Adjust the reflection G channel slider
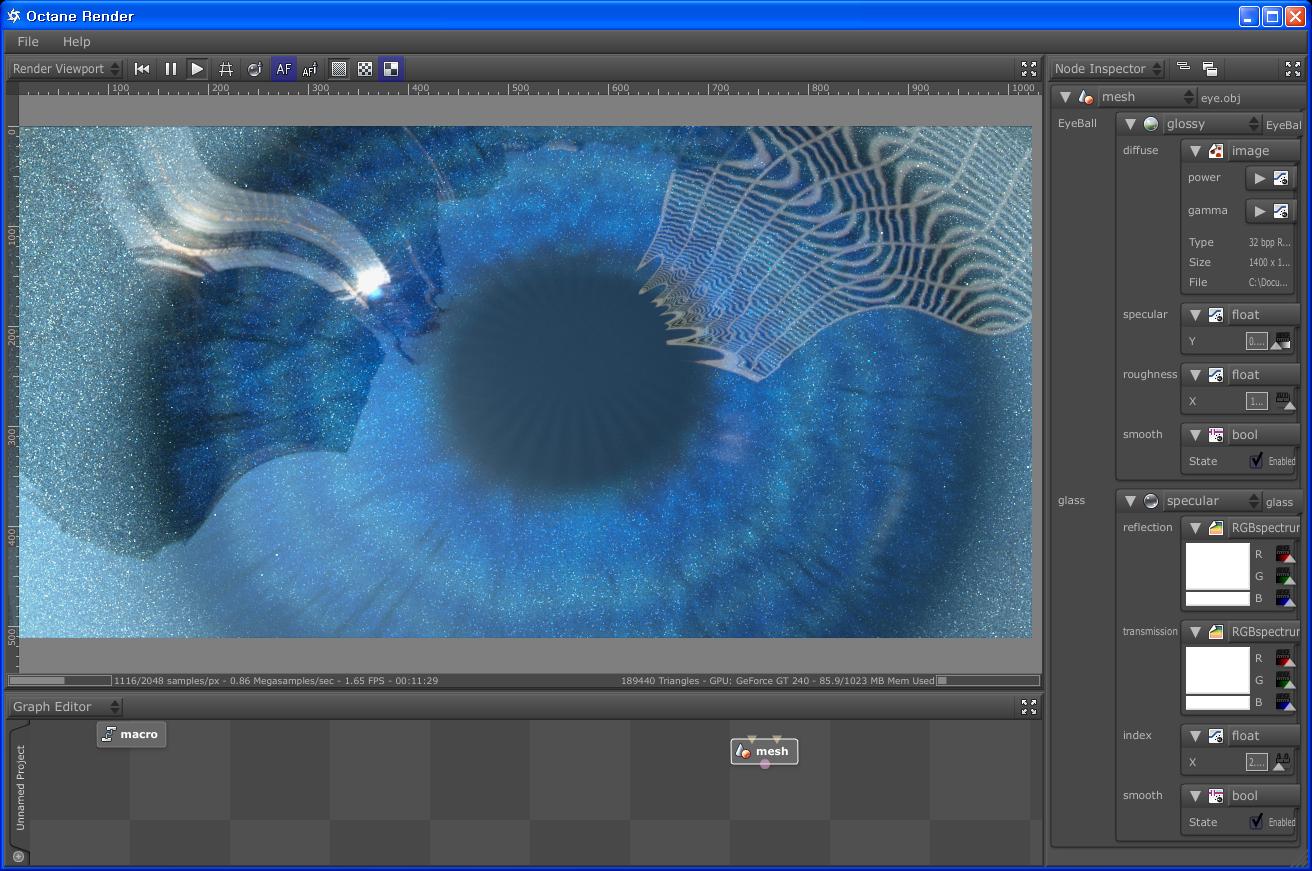 (x=1284, y=577)
